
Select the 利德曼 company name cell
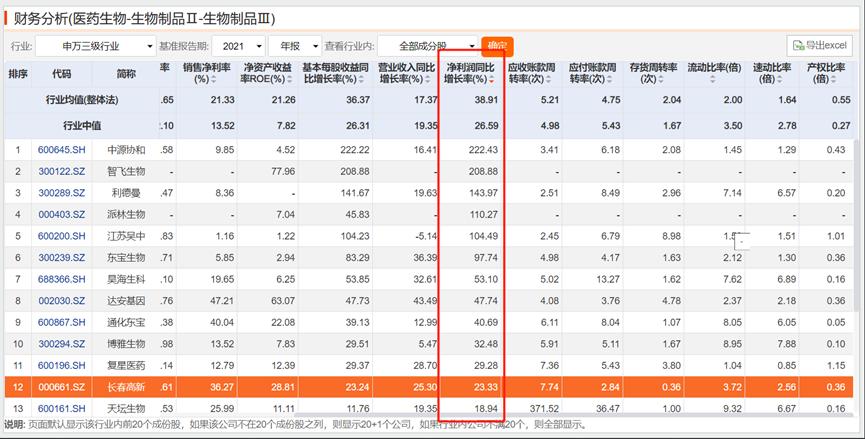(x=126, y=193)
